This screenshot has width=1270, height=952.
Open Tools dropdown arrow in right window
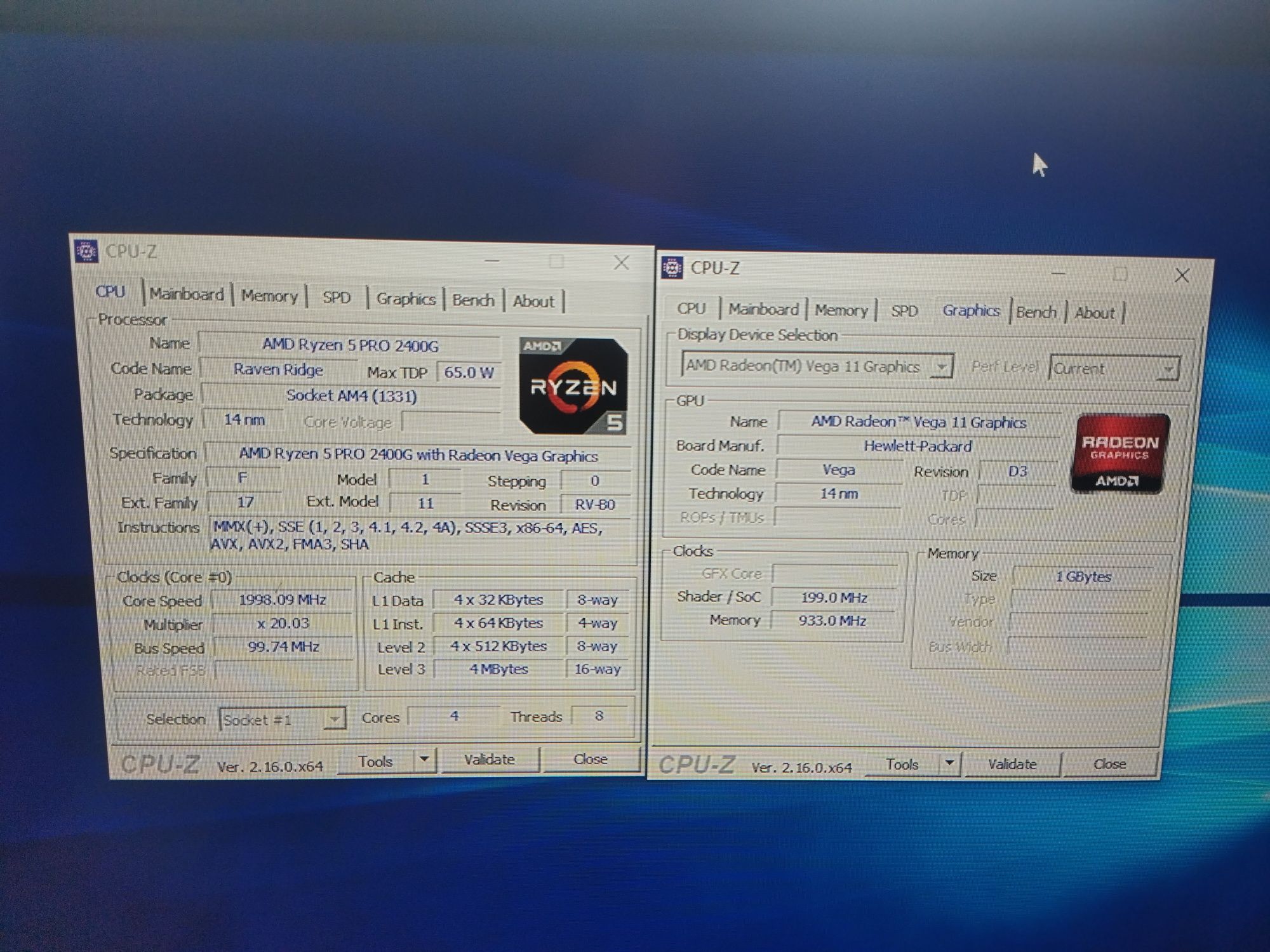tap(949, 764)
